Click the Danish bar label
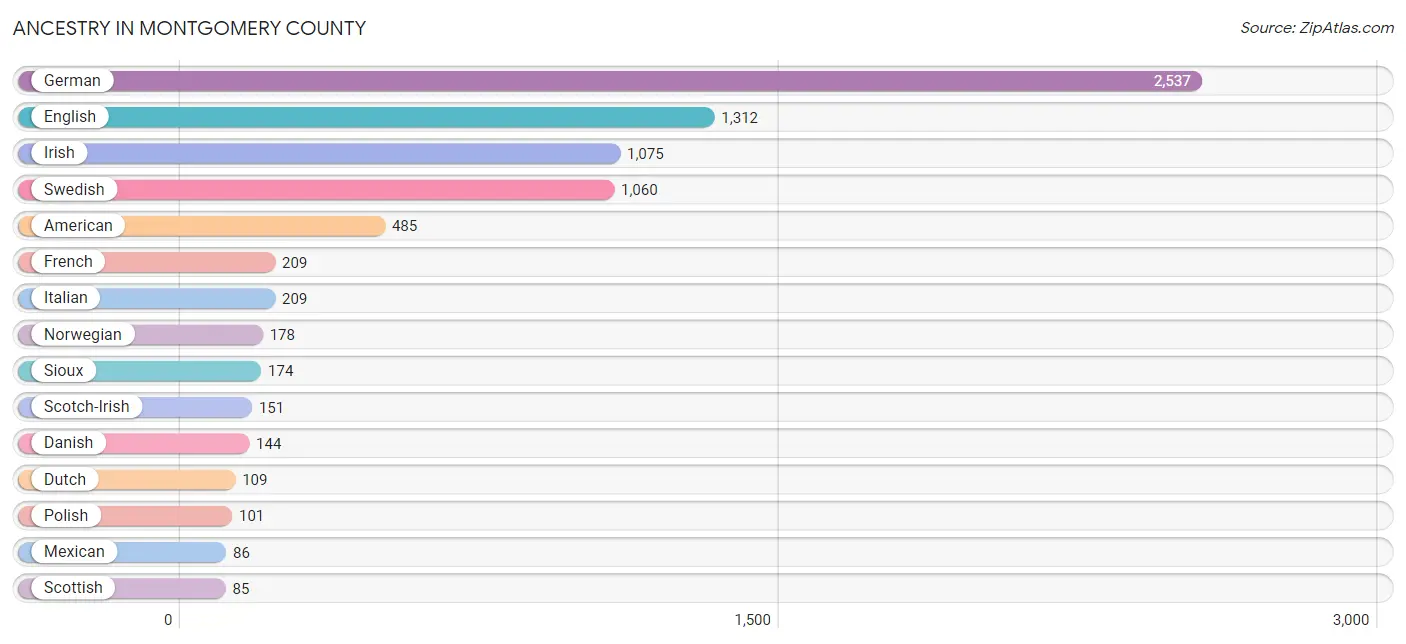Screen dimensions: 1406x644 [x=68, y=443]
